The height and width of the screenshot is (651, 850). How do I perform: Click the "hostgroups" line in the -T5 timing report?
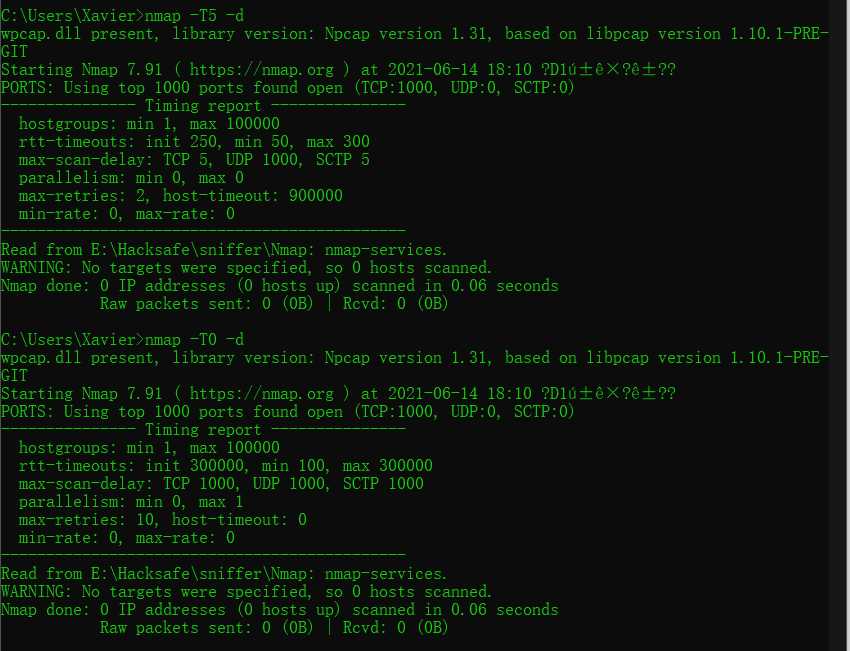click(x=149, y=124)
